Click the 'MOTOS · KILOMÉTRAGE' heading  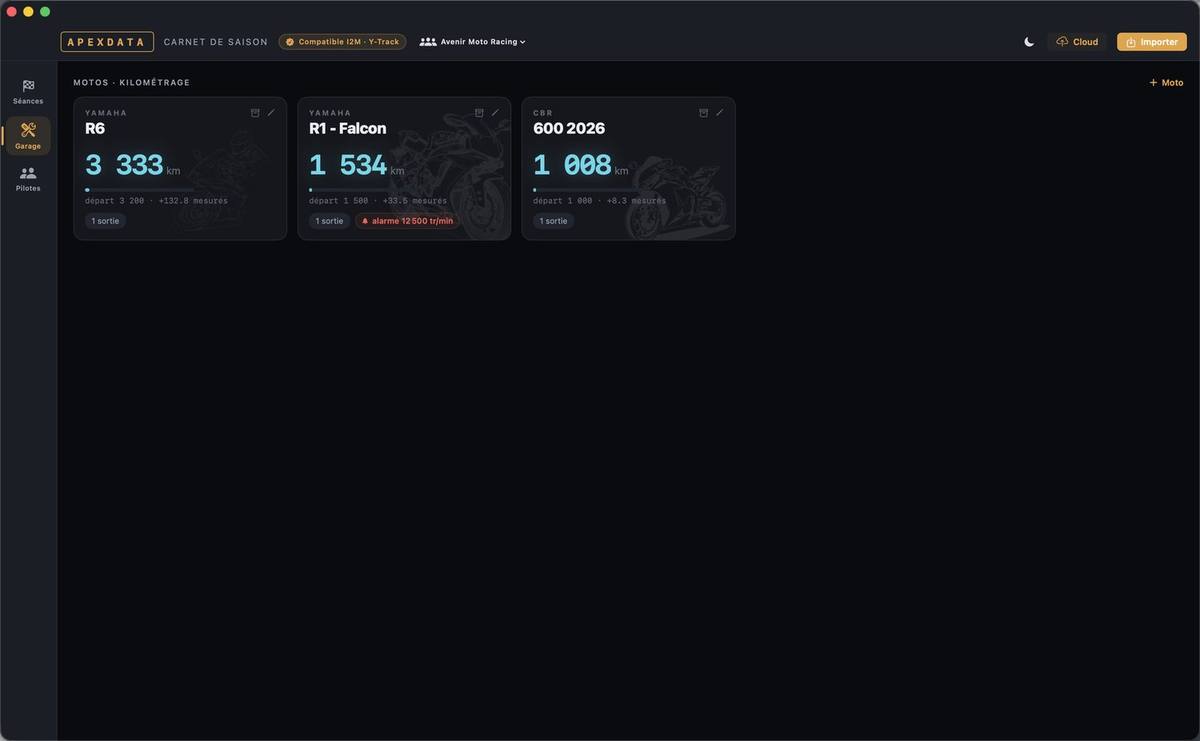(131, 83)
